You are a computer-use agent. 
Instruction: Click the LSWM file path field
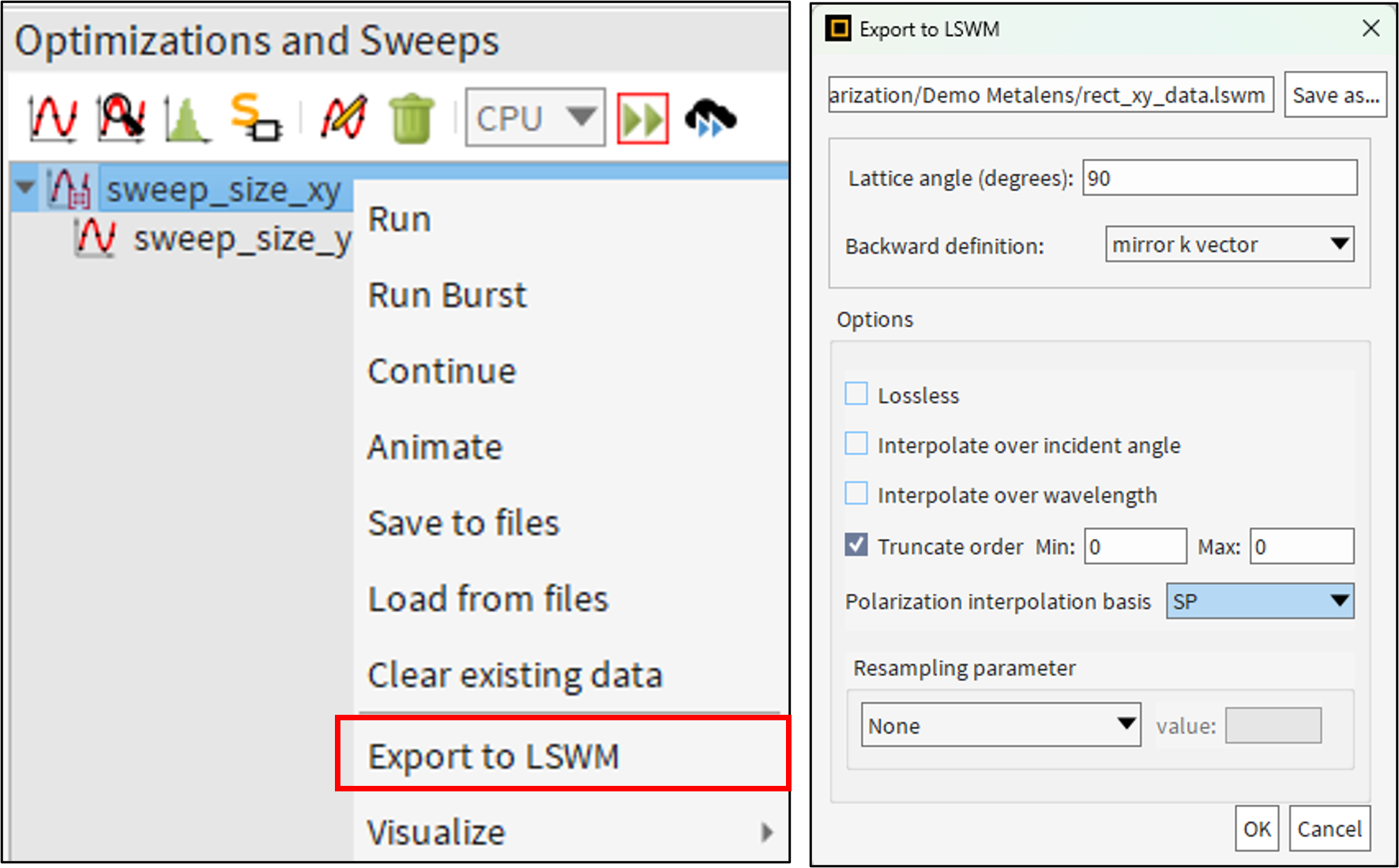tap(1051, 95)
